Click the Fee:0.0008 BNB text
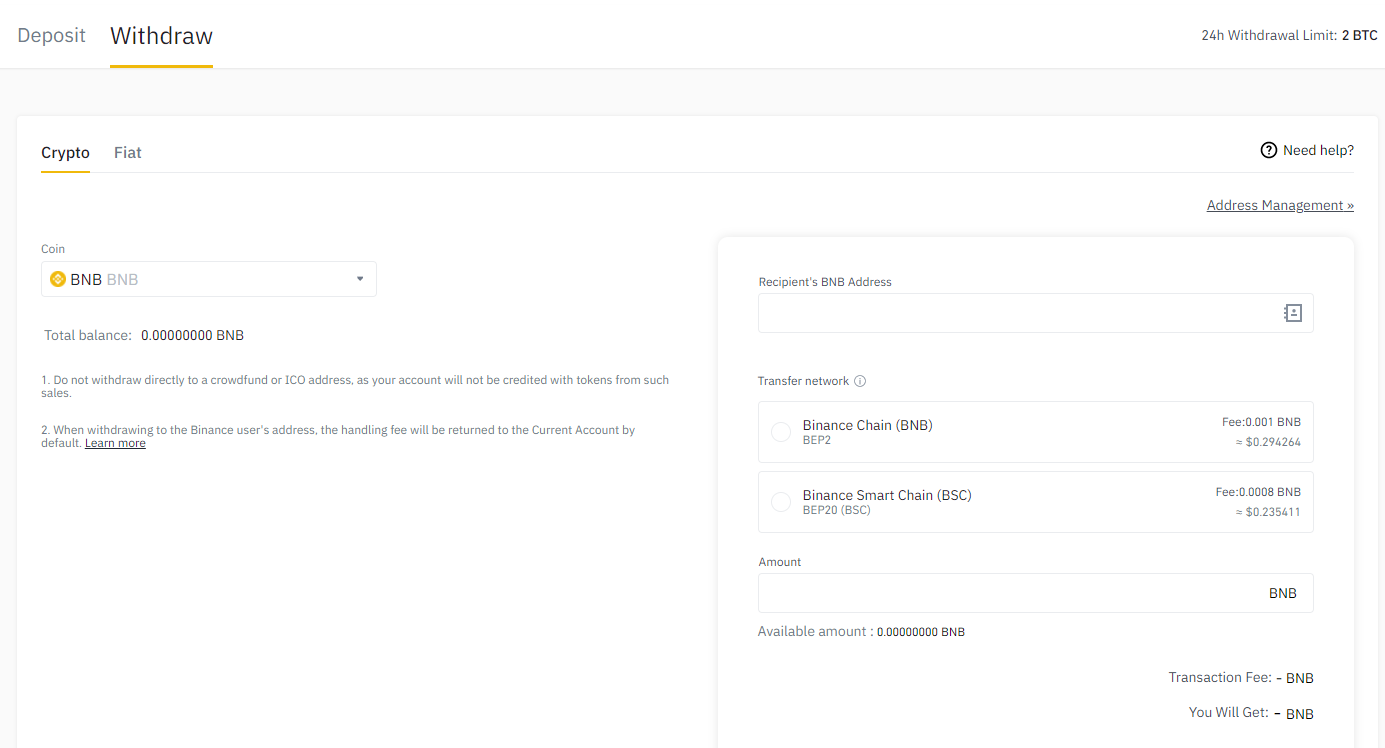The height and width of the screenshot is (748, 1385). (x=1258, y=492)
